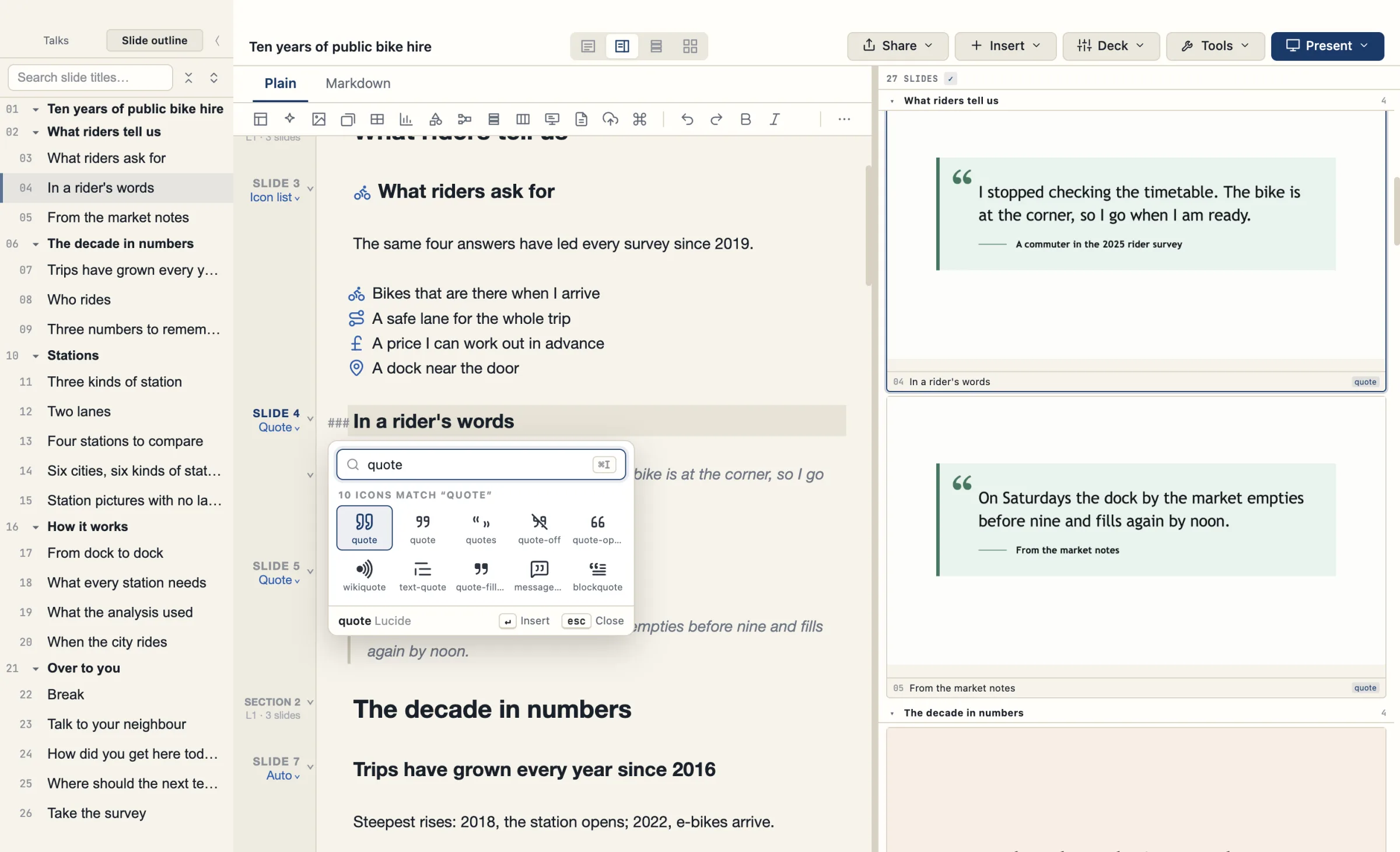Switch to text-only editor view
The width and height of the screenshot is (1400, 852).
[588, 46]
